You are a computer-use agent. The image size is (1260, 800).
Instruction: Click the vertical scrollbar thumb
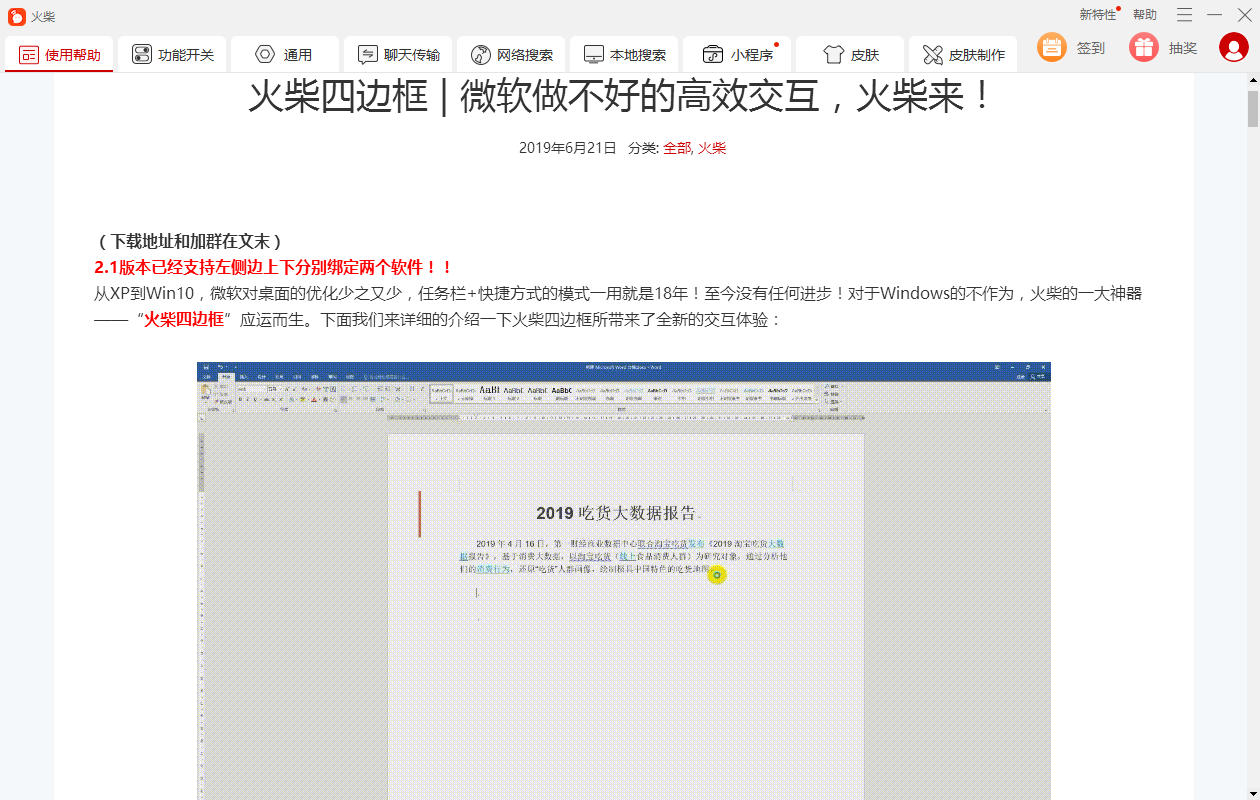click(1253, 108)
